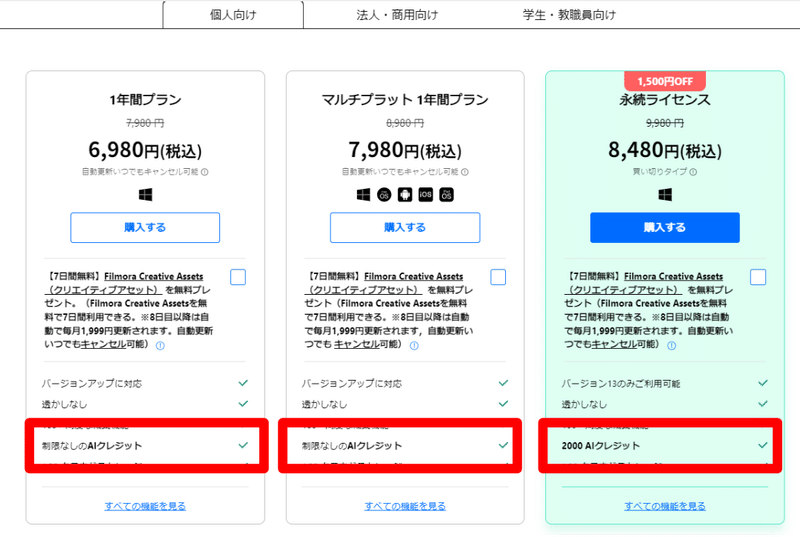Click the Windows icon in 永続ライセンス card

[665, 194]
